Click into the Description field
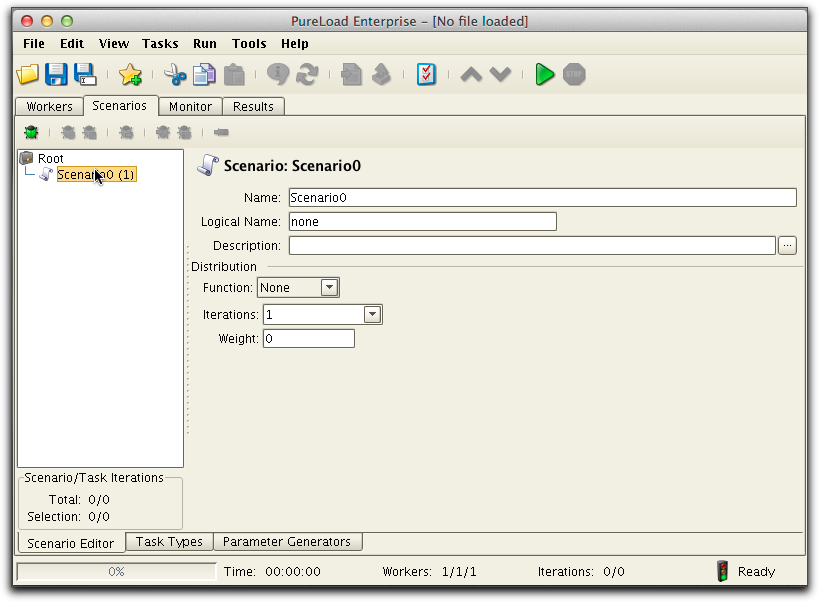The image size is (819, 602). (x=532, y=245)
